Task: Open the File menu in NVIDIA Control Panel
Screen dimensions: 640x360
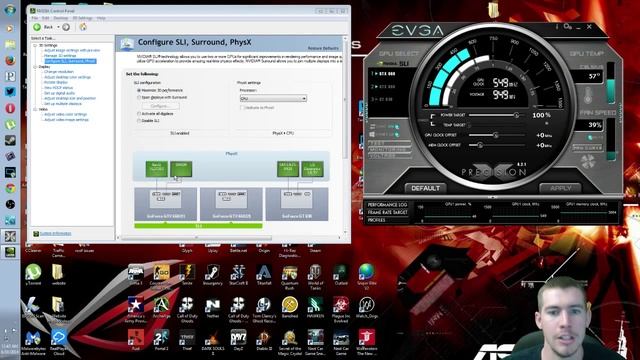Action: click(x=35, y=18)
